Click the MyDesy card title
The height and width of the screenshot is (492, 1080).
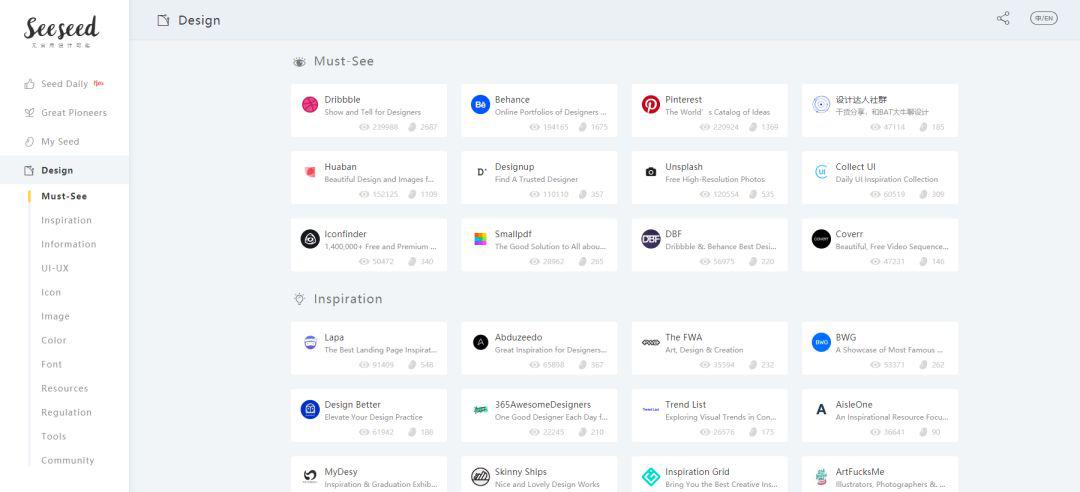[341, 472]
